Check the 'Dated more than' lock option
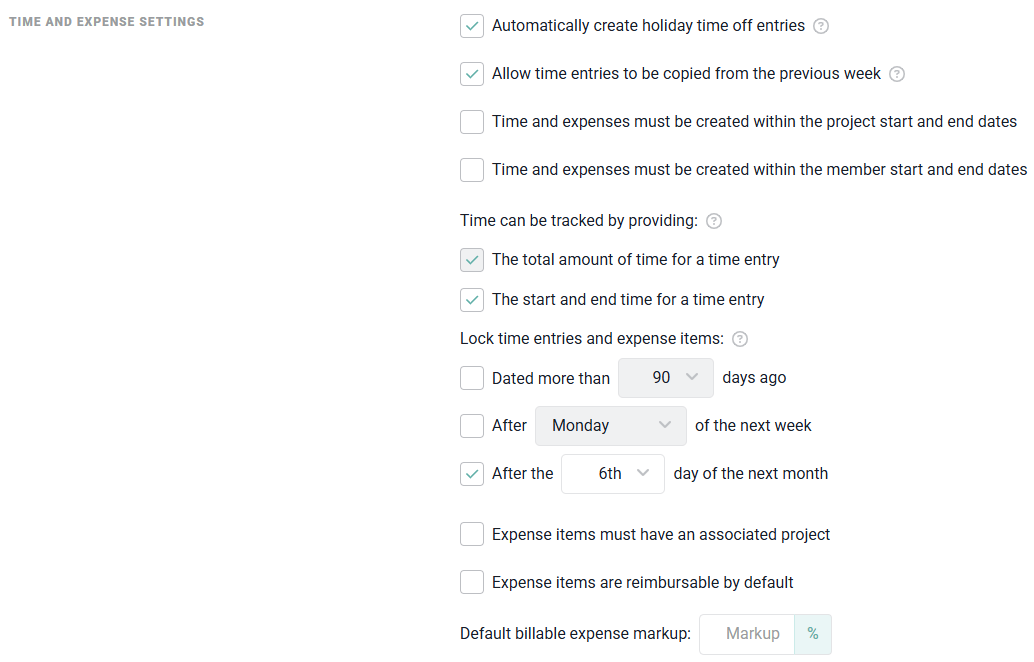The image size is (1034, 662). click(472, 378)
